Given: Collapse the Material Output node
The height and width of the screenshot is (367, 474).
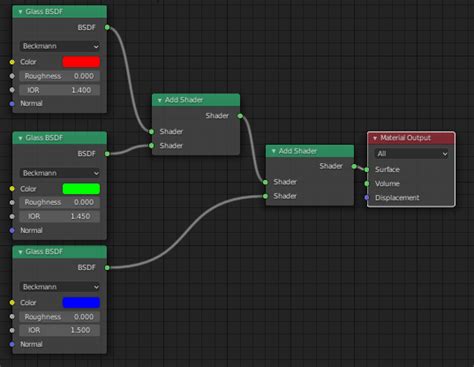Looking at the screenshot, I should (375, 138).
